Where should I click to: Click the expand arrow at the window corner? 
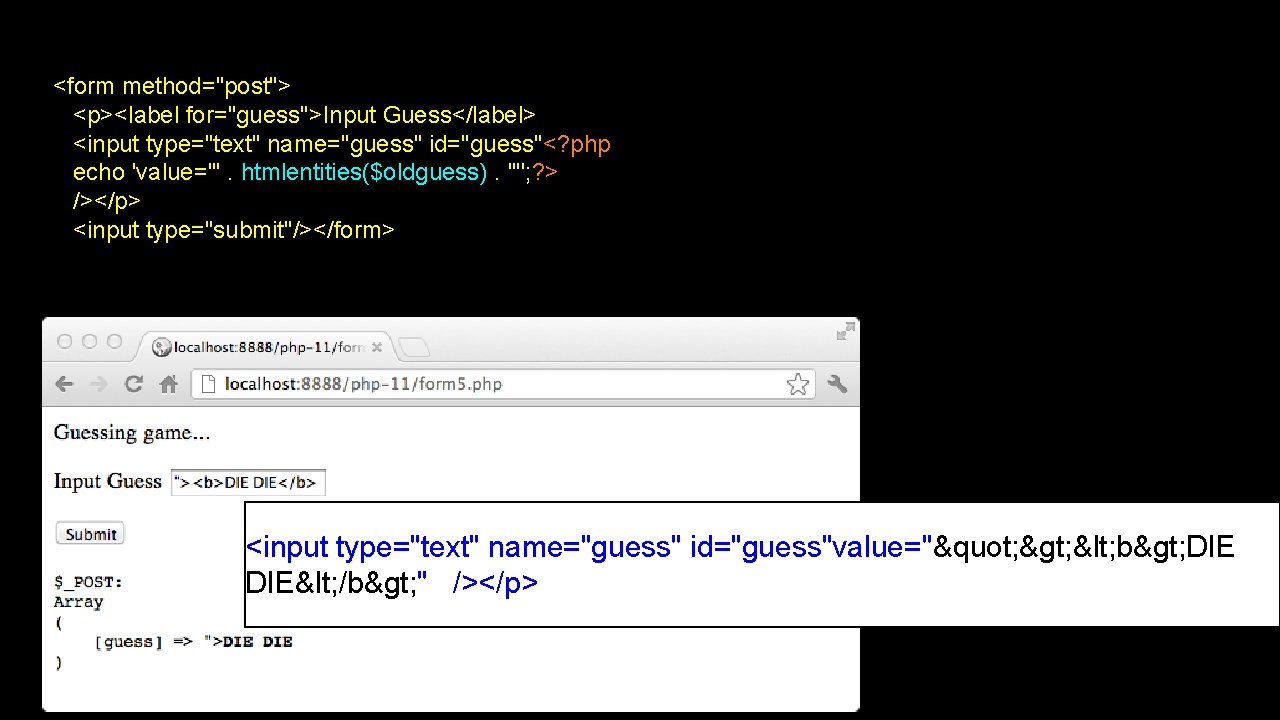point(845,329)
